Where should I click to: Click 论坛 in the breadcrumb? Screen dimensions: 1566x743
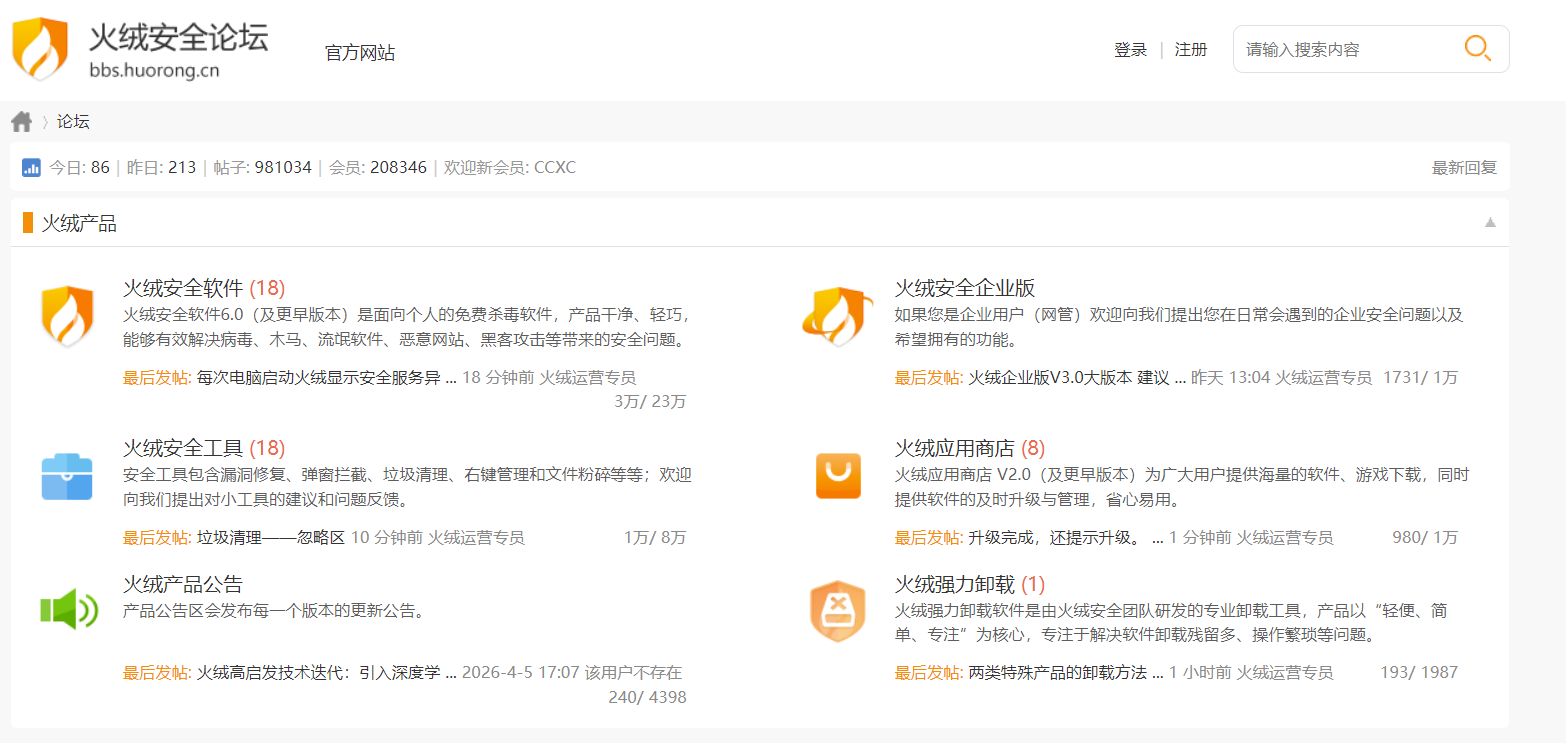click(73, 122)
